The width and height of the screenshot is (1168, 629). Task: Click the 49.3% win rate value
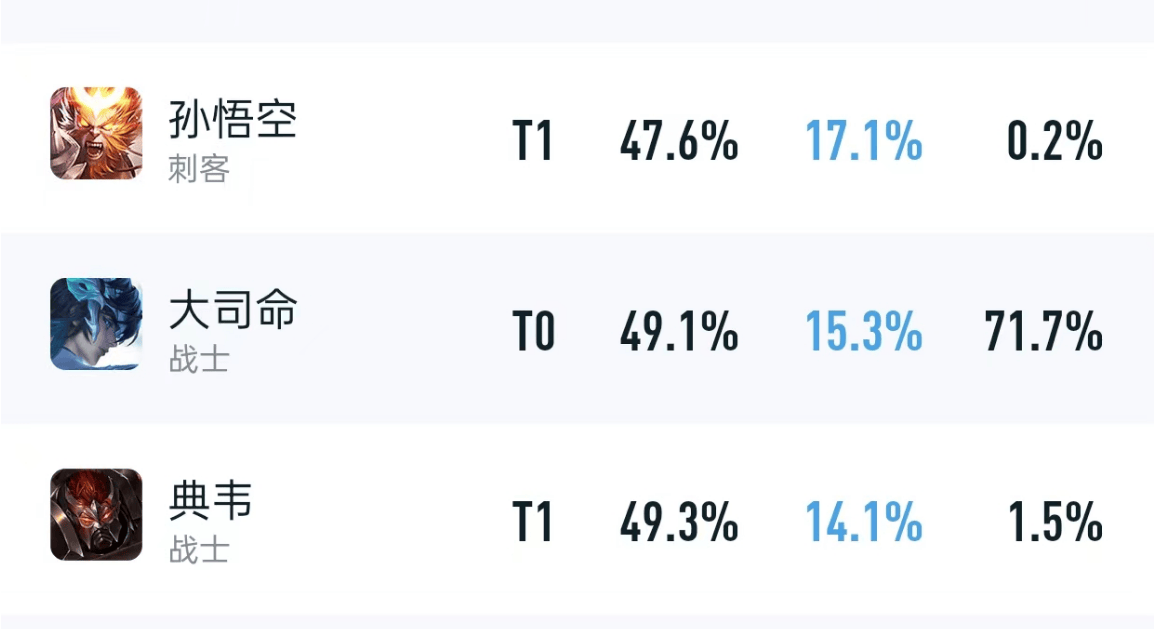679,522
